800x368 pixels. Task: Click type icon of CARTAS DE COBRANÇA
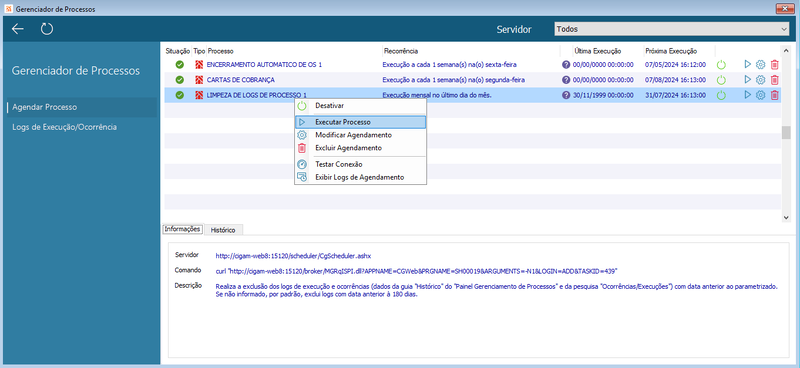(x=199, y=80)
